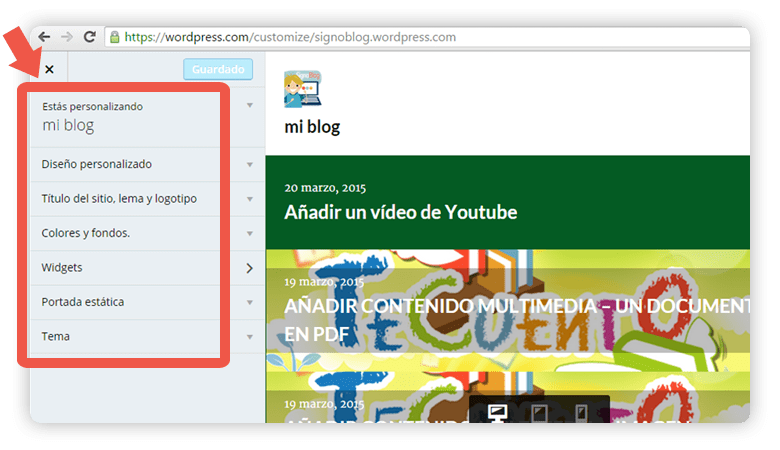This screenshot has width=780, height=450.
Task: Click the SignoBlog logo image in preview
Action: click(x=303, y=89)
